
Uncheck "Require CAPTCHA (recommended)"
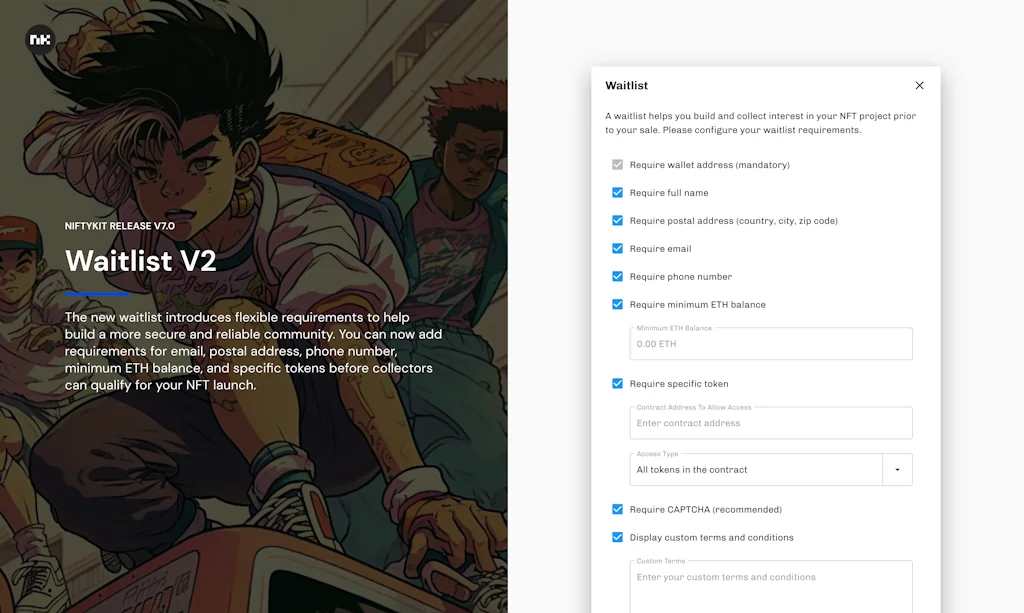click(618, 509)
